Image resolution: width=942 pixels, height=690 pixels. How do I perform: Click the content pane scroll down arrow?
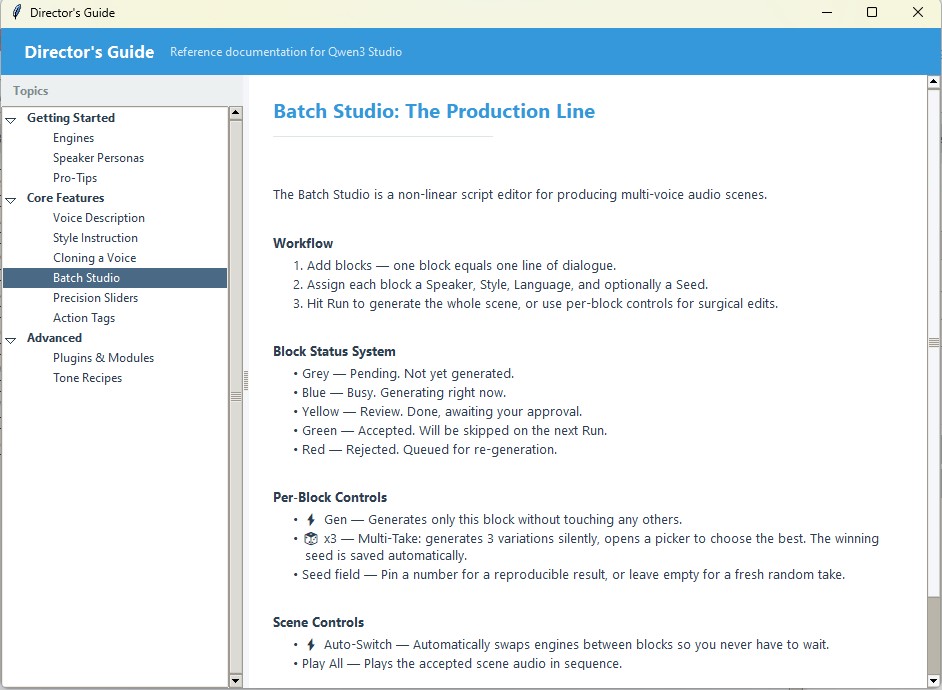[x=934, y=681]
